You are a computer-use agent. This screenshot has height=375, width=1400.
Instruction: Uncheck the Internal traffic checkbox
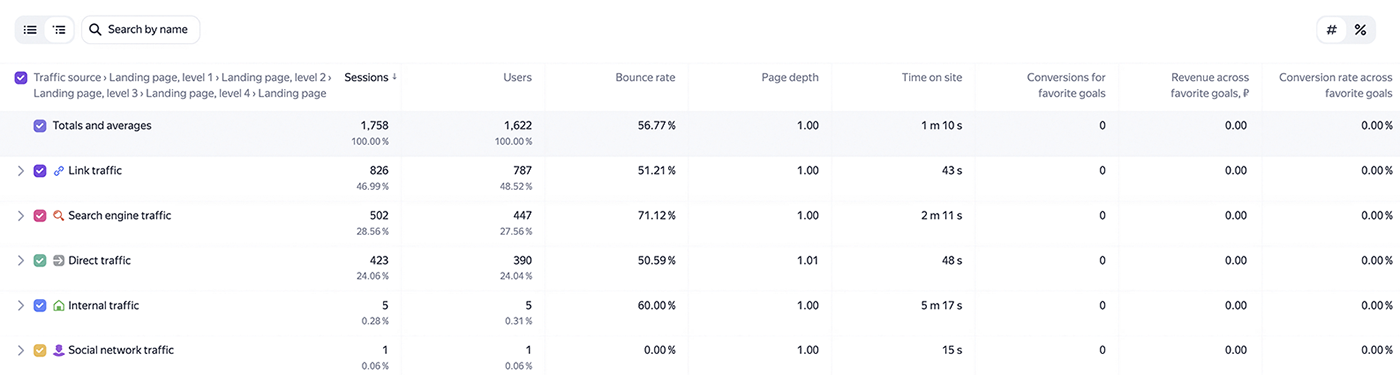coord(40,306)
